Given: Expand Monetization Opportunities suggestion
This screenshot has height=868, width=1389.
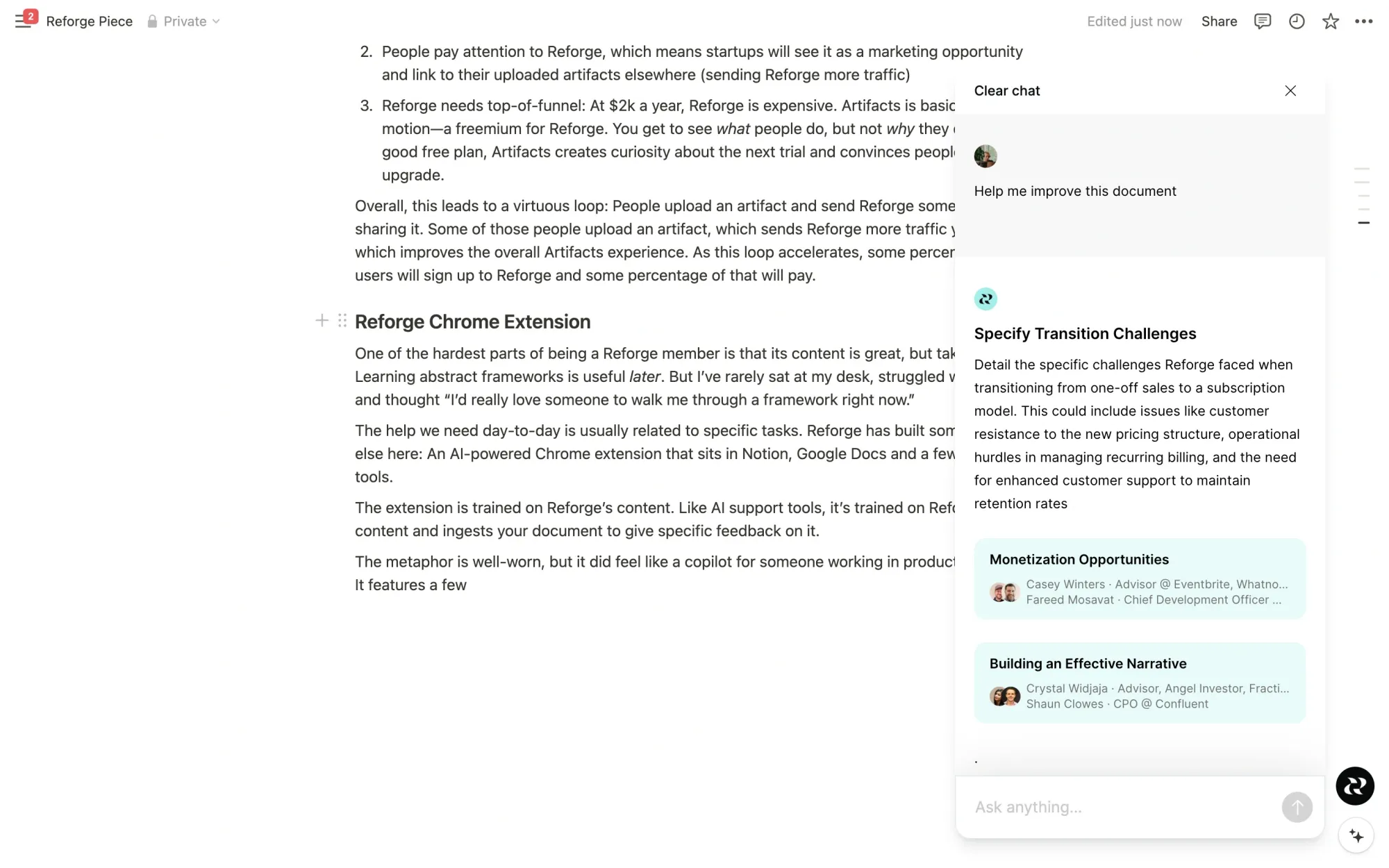Looking at the screenshot, I should pos(1140,578).
